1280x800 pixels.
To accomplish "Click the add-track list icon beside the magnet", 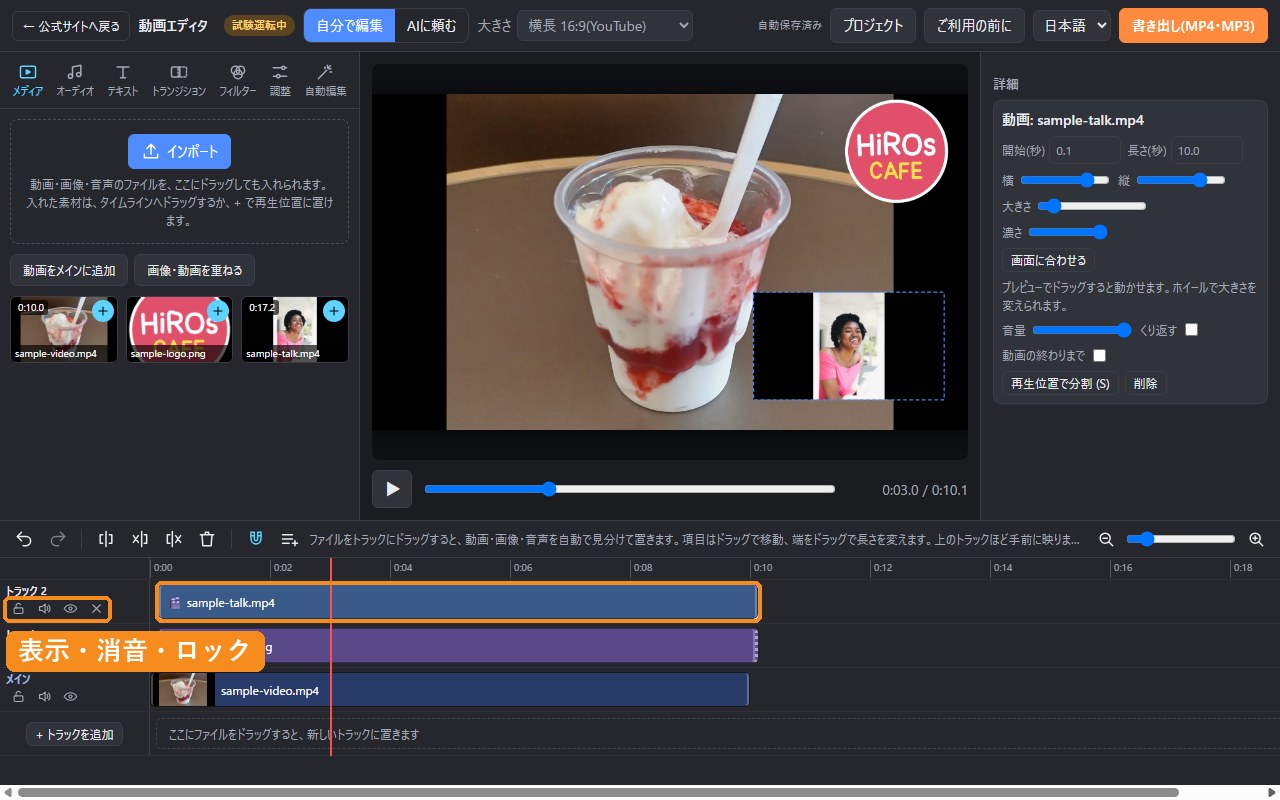I will coord(290,539).
